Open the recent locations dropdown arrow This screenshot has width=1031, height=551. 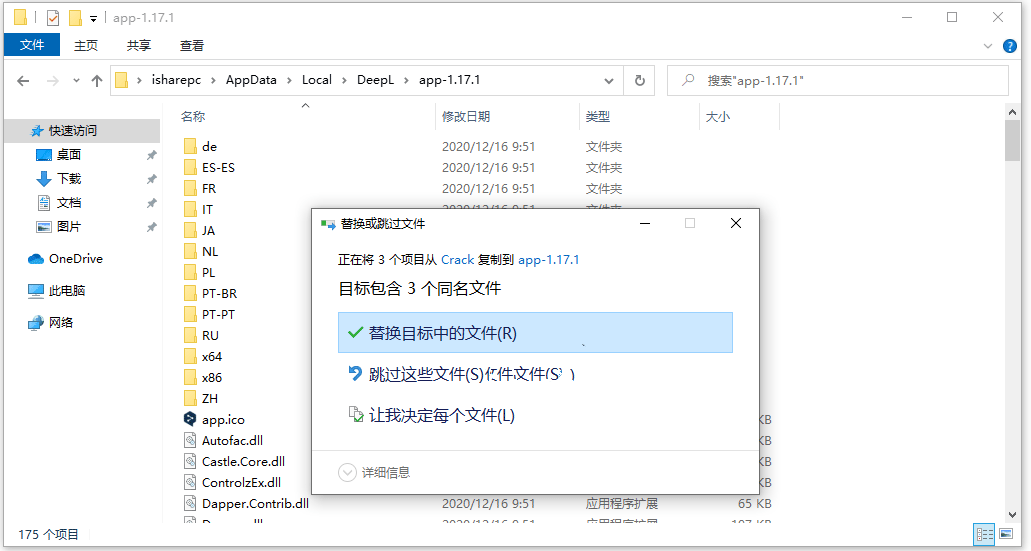[76, 81]
